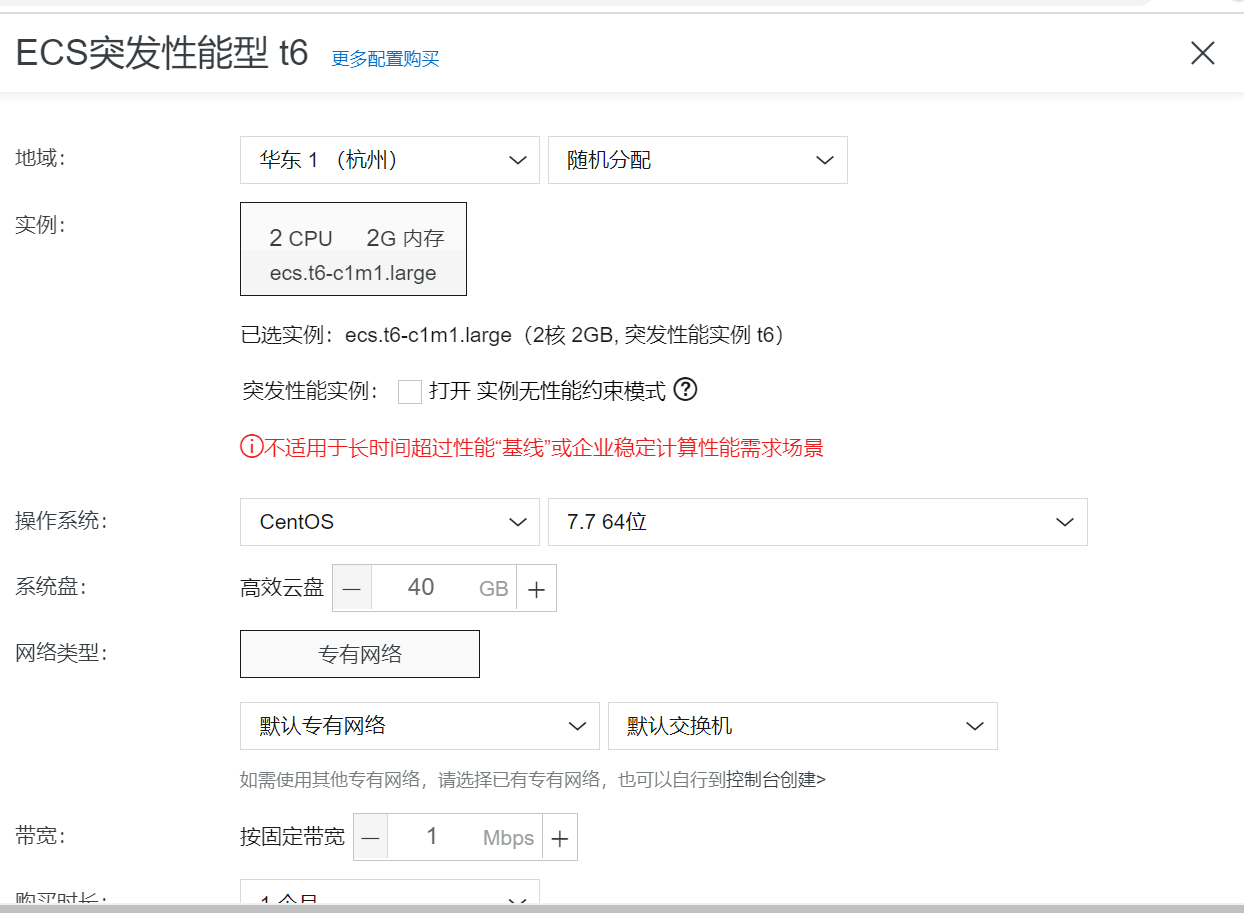Open the 华东 1 (杭州) region dropdown
The height and width of the screenshot is (913, 1244).
click(390, 160)
